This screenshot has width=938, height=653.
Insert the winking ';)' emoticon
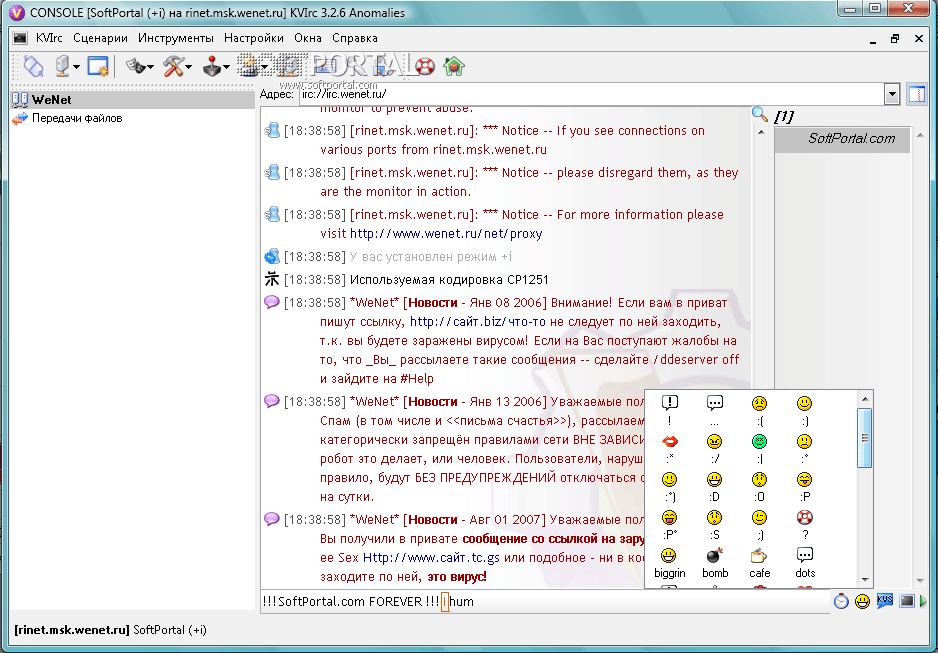click(x=759, y=525)
